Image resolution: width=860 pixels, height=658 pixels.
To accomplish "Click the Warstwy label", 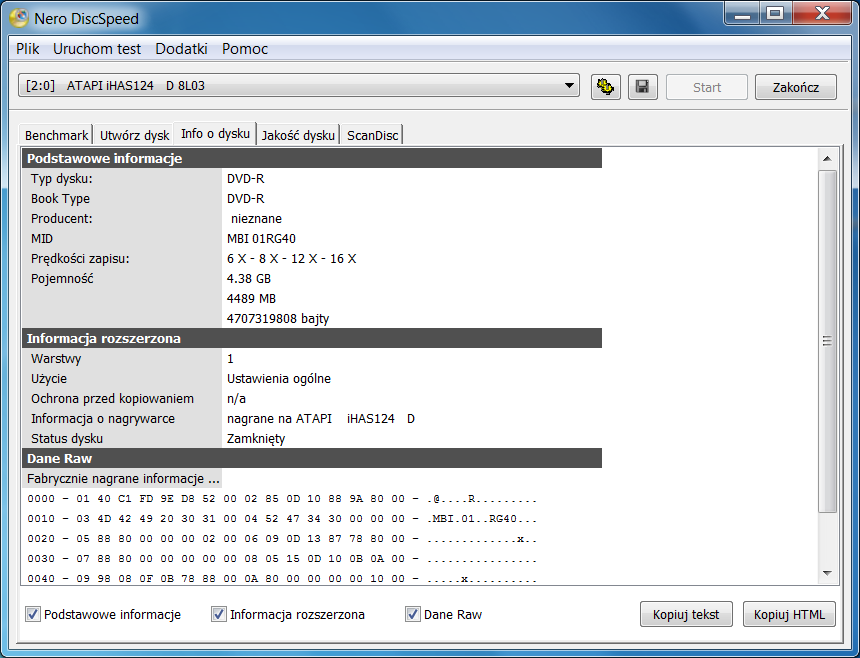I will pyautogui.click(x=56, y=359).
